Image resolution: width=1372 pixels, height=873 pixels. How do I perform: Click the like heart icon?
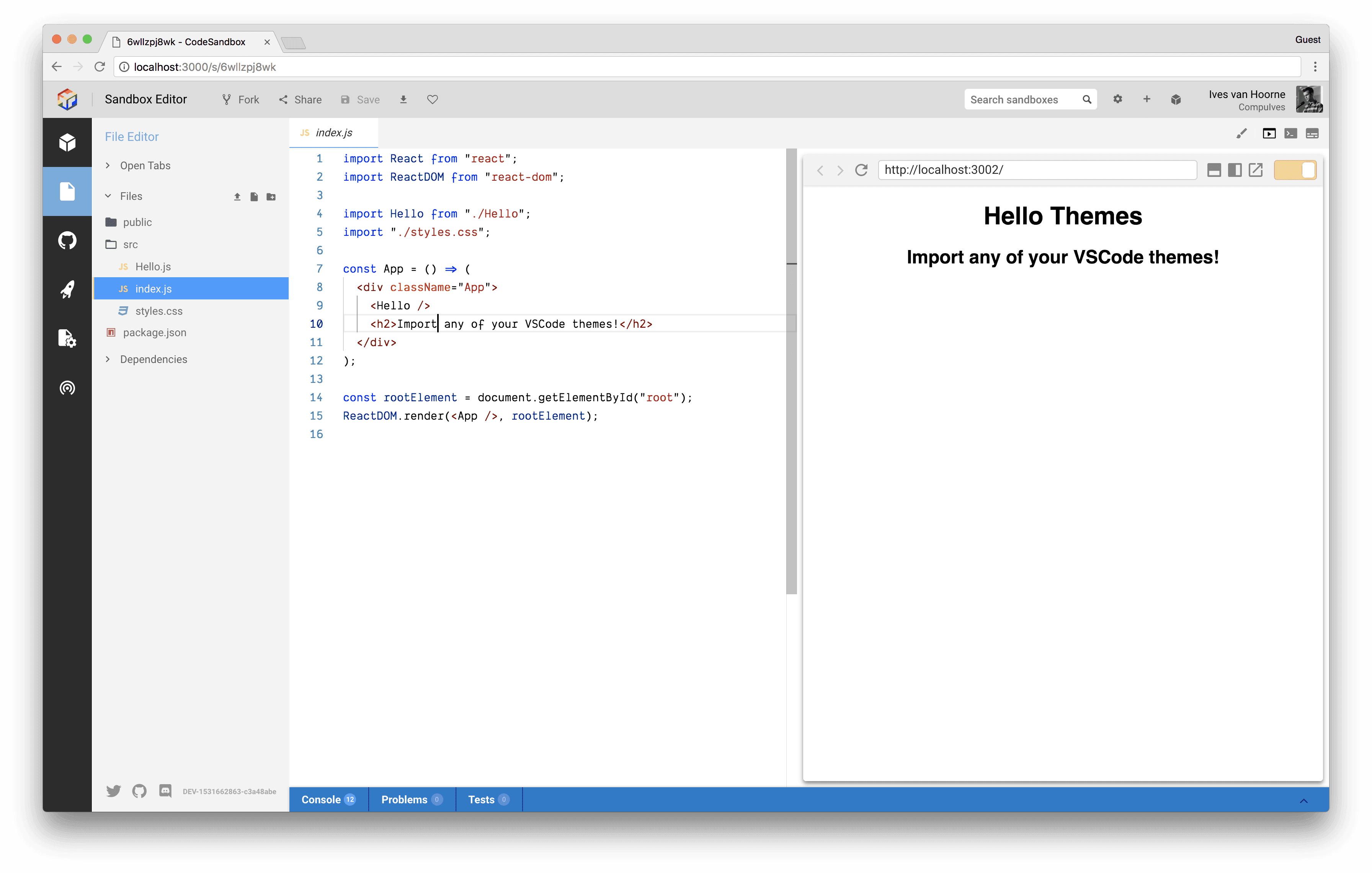[433, 100]
